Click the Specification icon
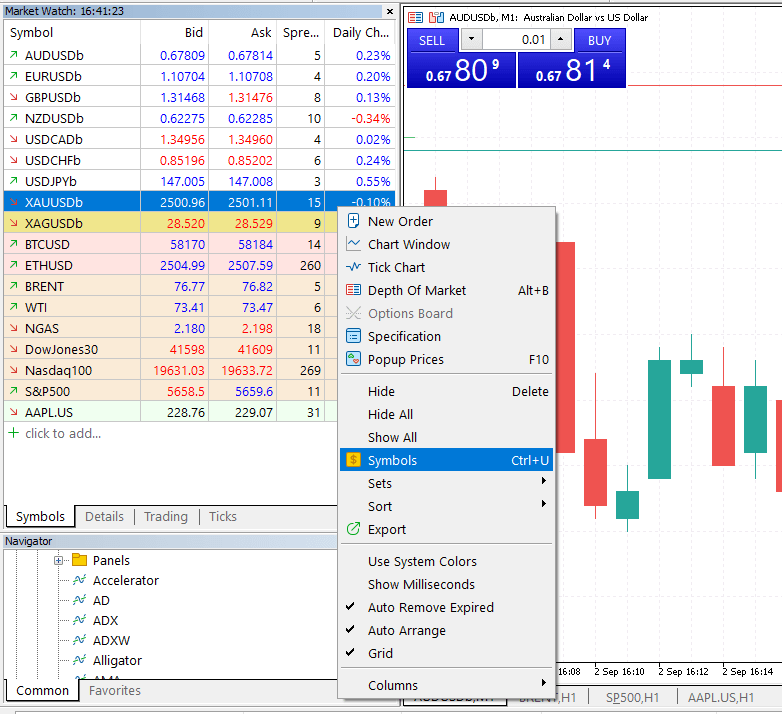The image size is (782, 714). click(353, 336)
